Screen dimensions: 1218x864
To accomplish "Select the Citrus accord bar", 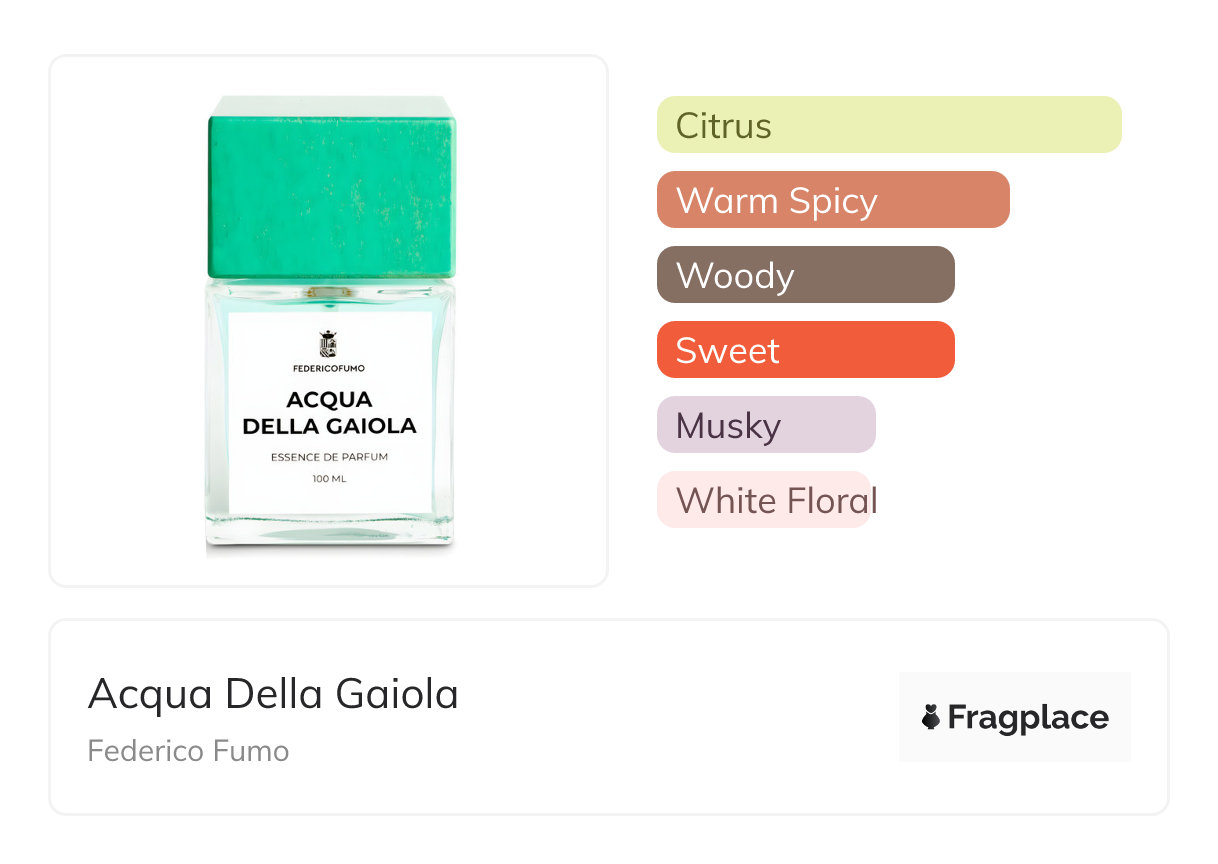I will click(x=888, y=125).
